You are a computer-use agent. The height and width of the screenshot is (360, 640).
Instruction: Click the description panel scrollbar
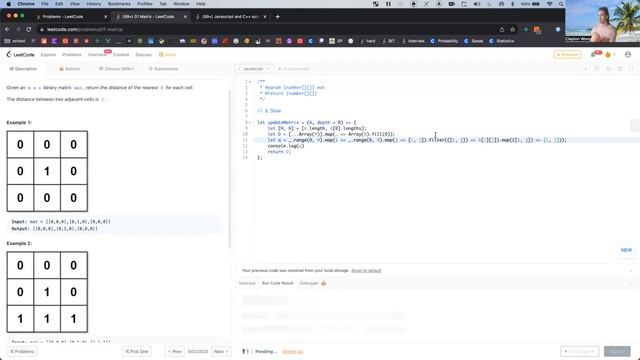click(229, 169)
